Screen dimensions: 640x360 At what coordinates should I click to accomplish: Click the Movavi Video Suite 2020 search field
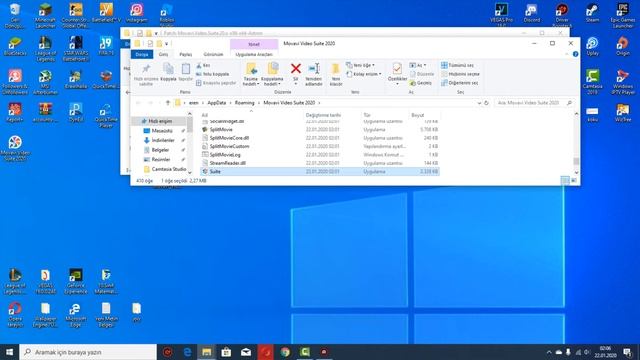point(533,103)
